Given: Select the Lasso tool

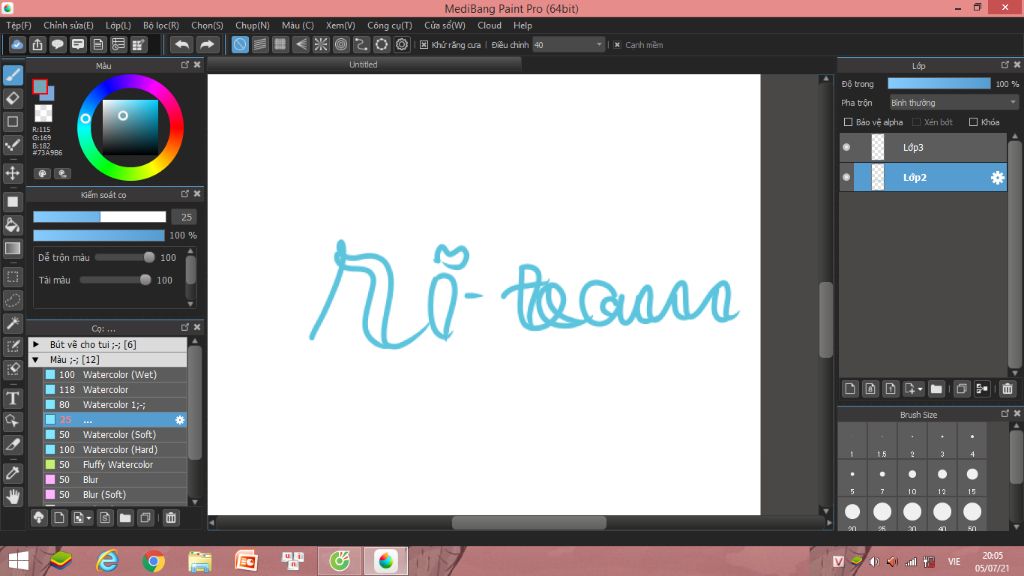Looking at the screenshot, I should tap(13, 300).
